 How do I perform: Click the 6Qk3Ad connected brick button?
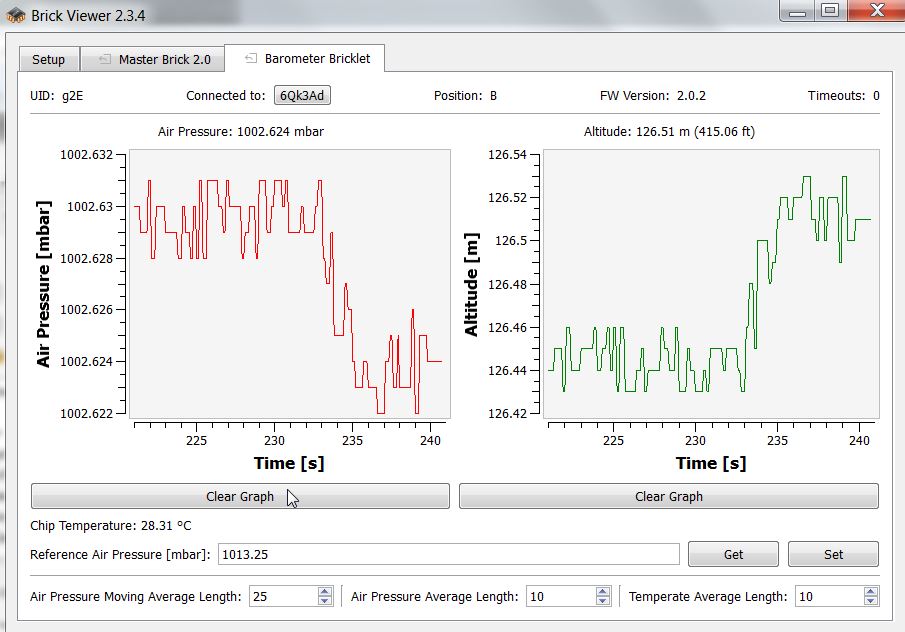coord(303,96)
